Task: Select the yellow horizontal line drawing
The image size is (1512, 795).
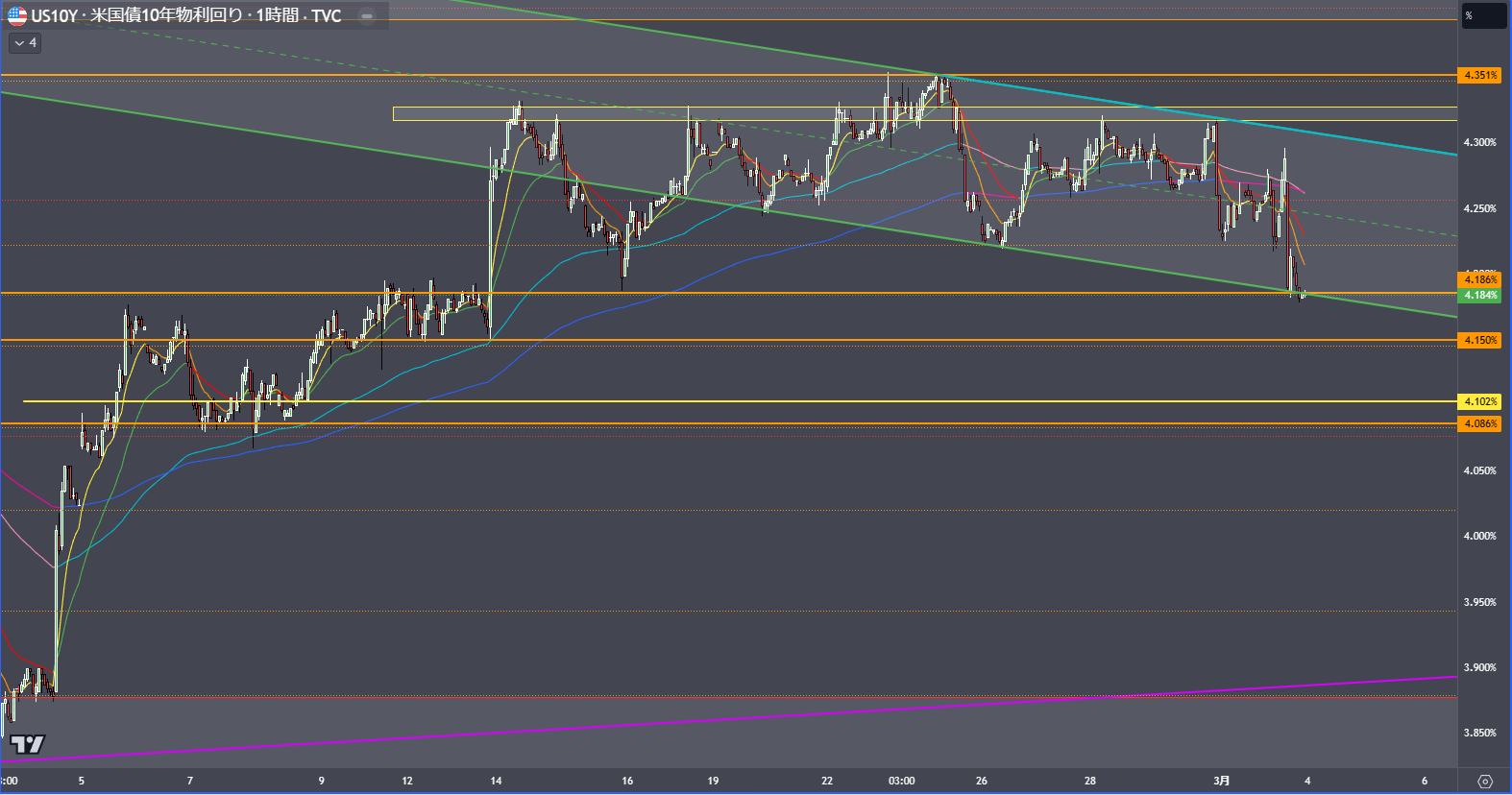Action: coord(740,401)
